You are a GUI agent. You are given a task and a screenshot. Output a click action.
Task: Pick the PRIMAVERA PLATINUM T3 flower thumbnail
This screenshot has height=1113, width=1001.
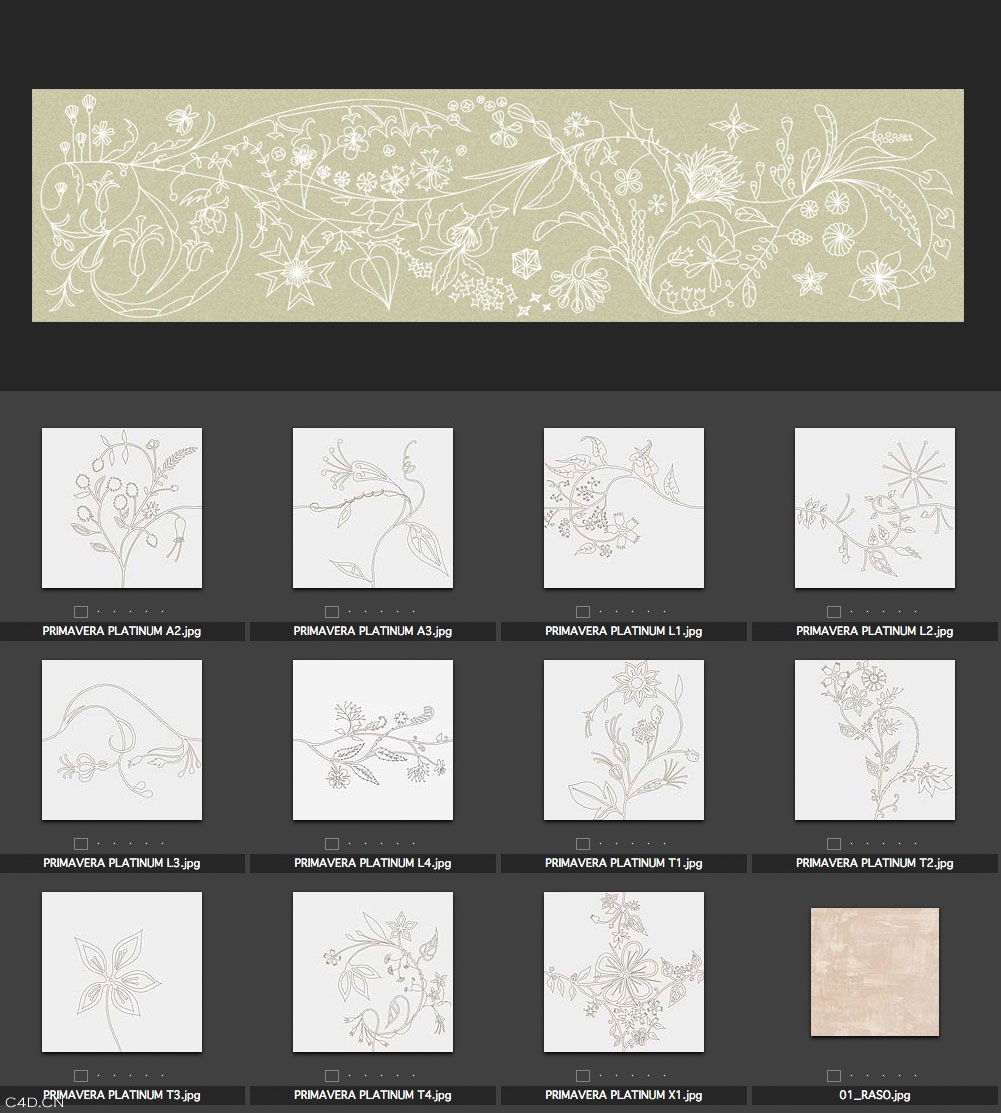[122, 972]
